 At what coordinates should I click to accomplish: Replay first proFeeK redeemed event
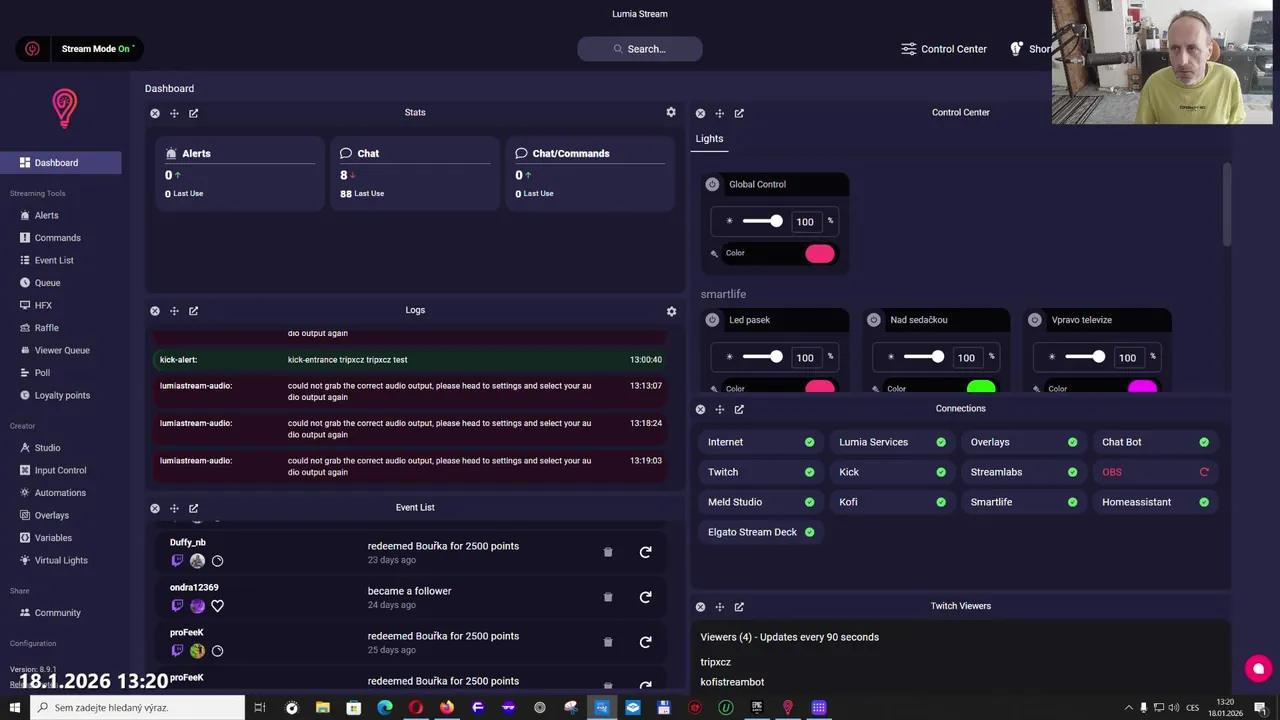click(x=645, y=642)
